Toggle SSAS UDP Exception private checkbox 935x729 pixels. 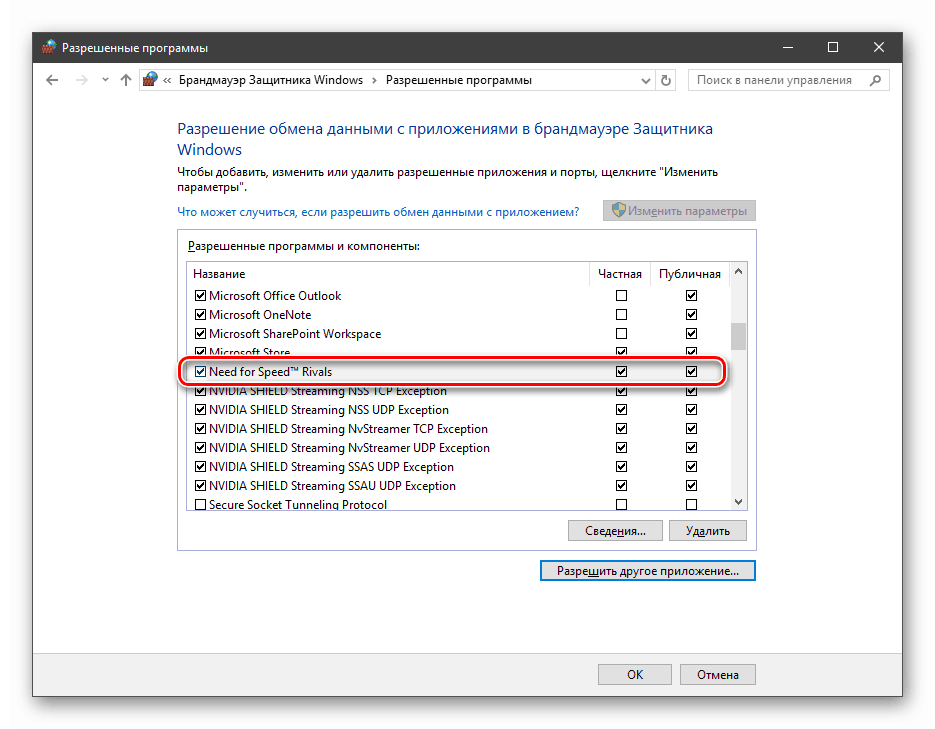(621, 467)
